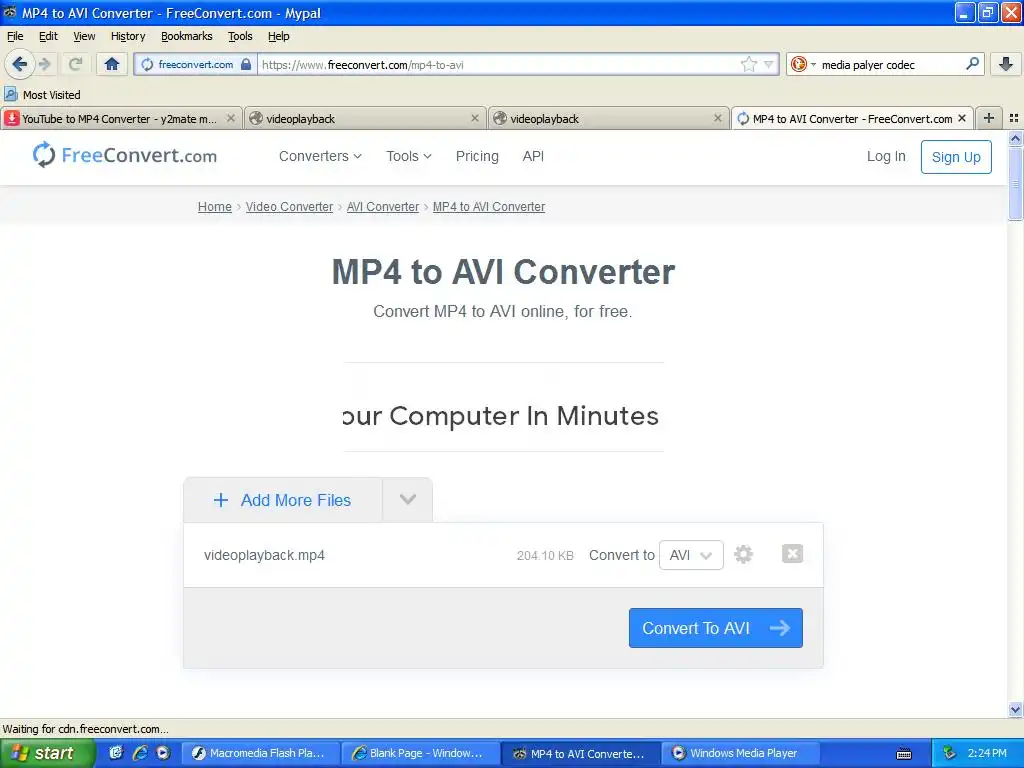1024x768 pixels.
Task: Click the Sign Up button
Action: coord(956,157)
